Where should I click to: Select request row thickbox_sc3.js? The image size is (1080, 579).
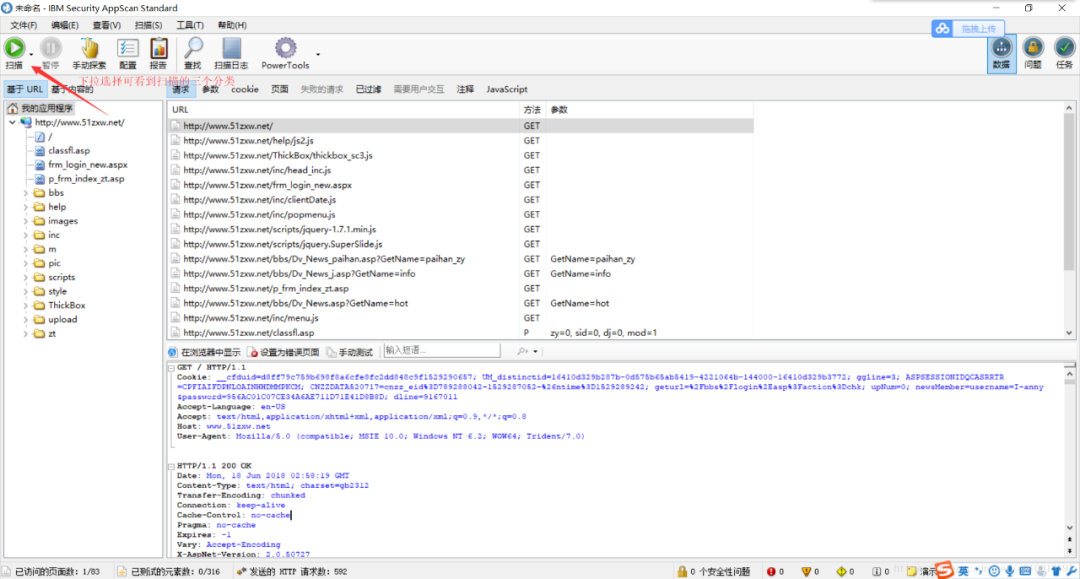point(460,156)
